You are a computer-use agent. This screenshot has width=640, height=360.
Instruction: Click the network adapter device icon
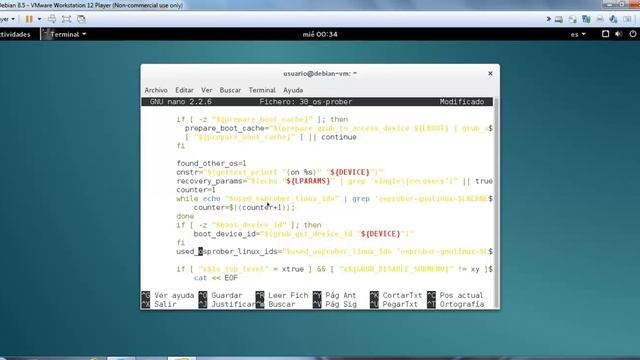click(x=586, y=19)
